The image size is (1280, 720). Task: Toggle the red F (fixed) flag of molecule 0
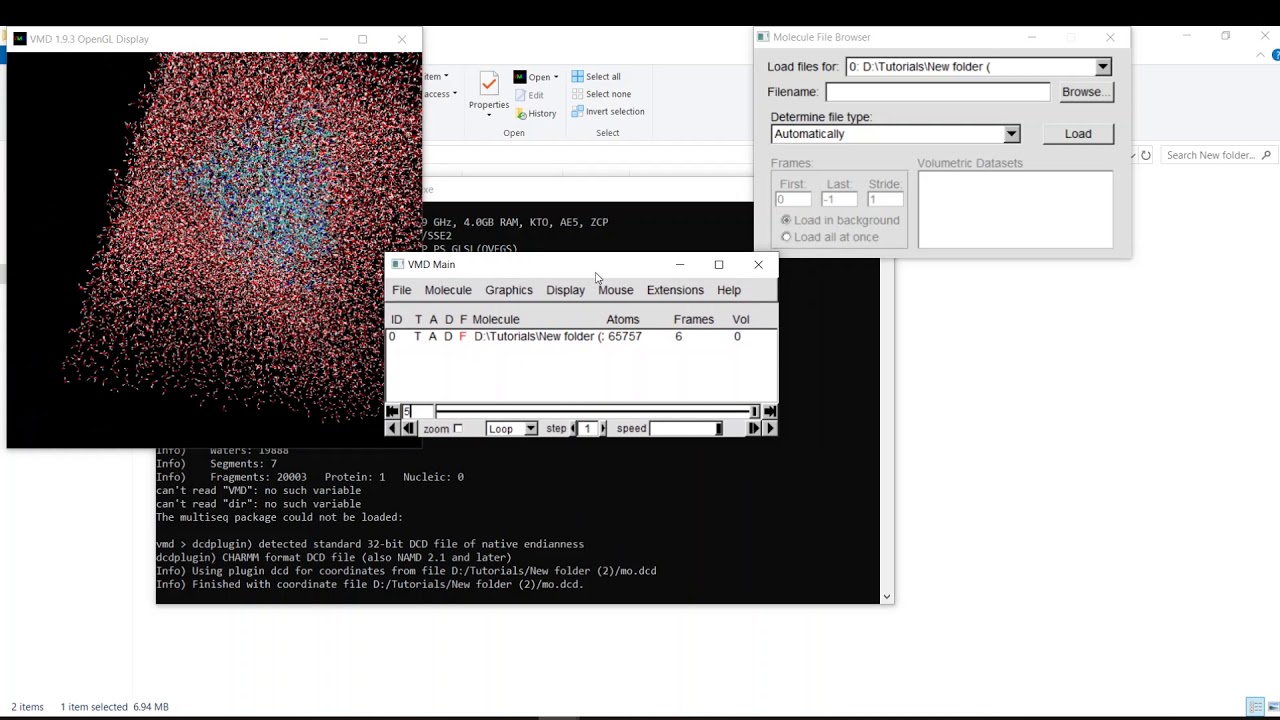tap(462, 336)
